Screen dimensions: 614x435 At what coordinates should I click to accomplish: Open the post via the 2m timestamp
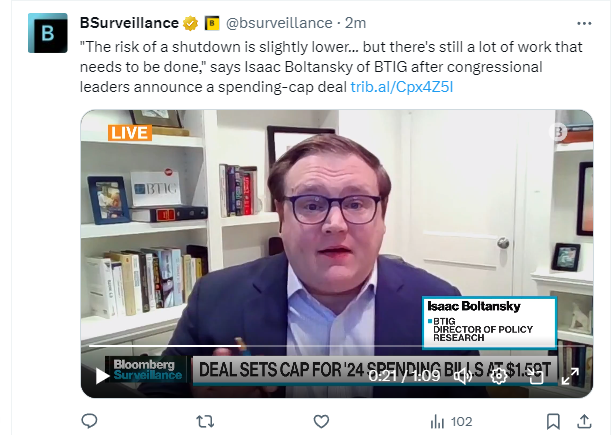(356, 23)
